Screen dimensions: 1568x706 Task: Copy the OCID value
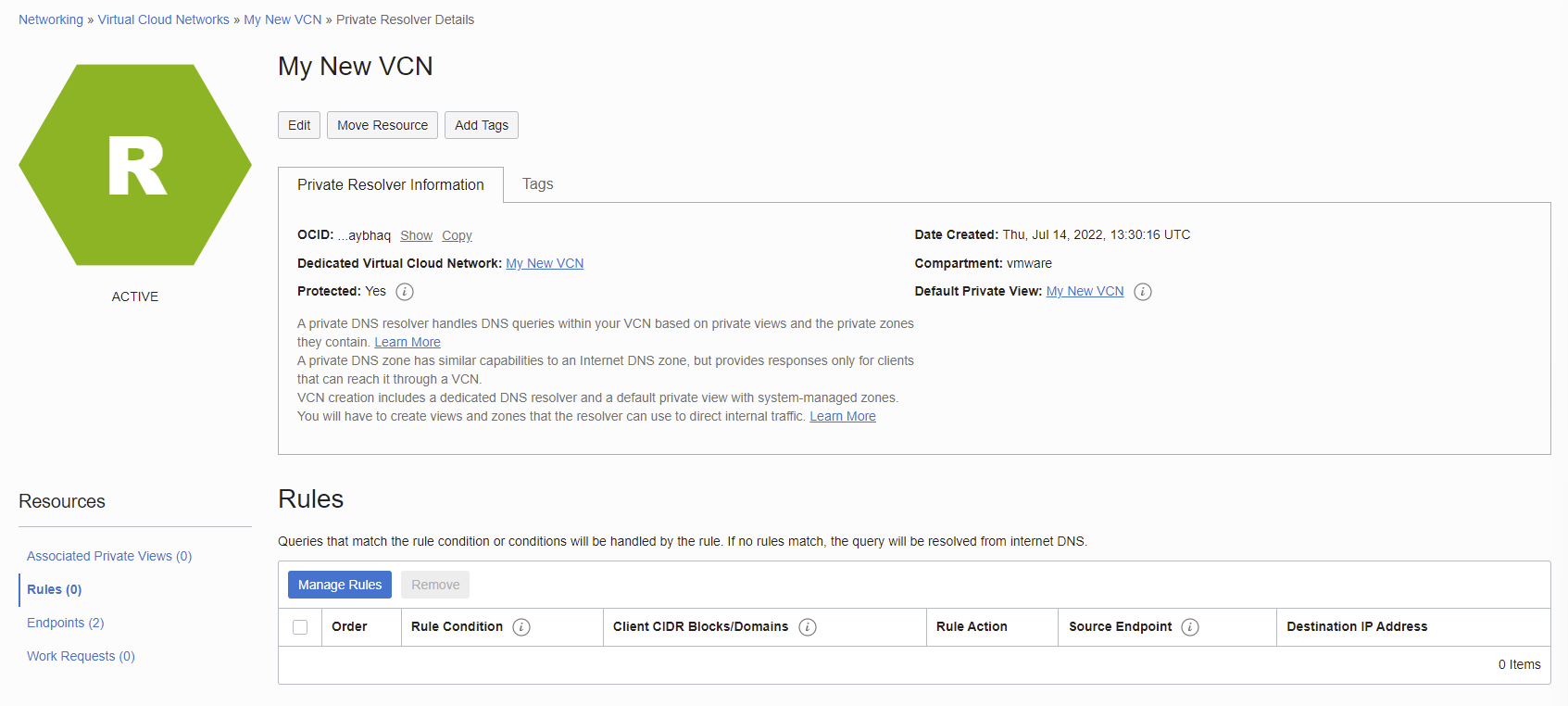[457, 236]
